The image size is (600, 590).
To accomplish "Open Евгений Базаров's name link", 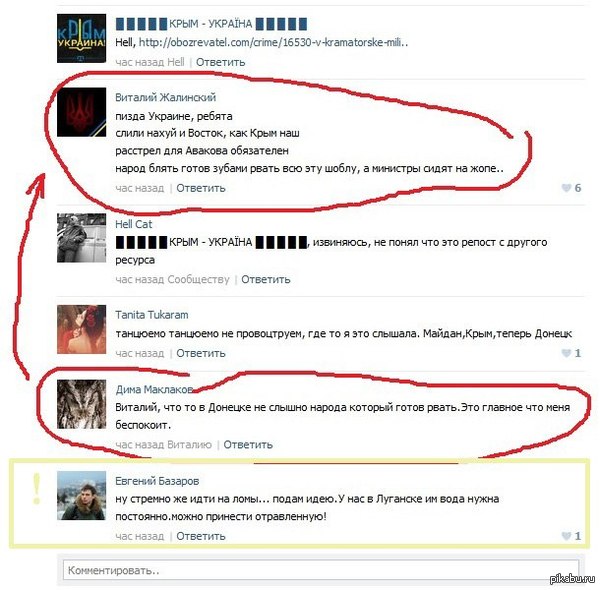I will 157,481.
